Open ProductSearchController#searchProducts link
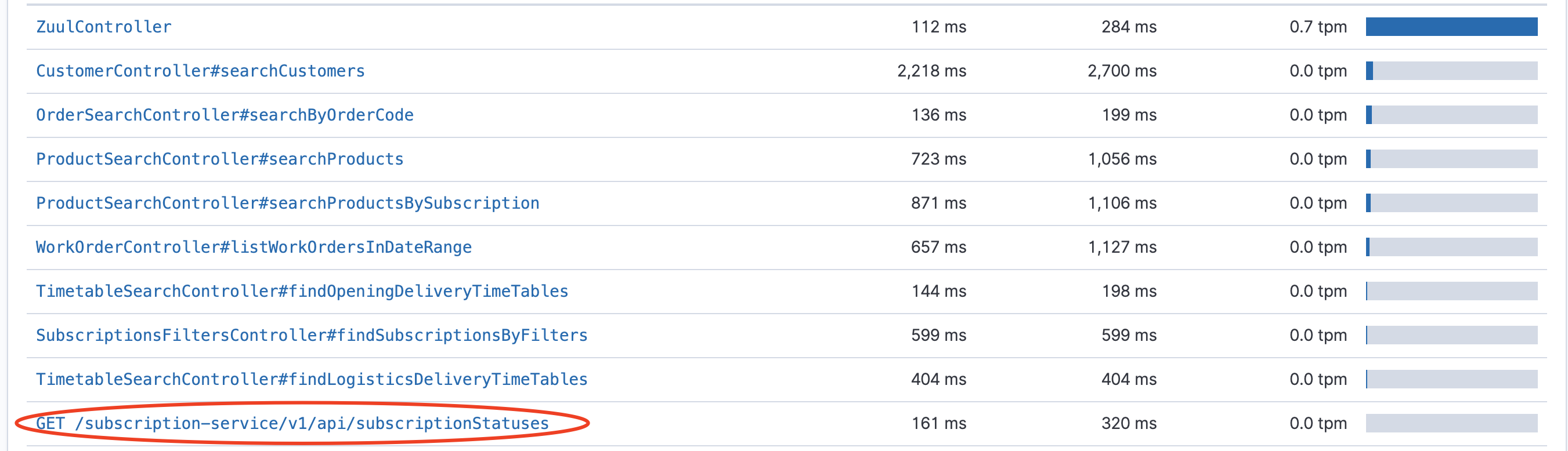The image size is (1568, 451). click(220, 159)
